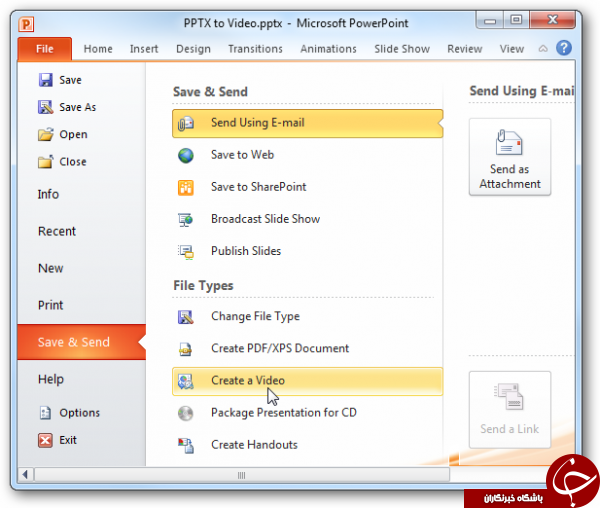600x508 pixels.
Task: Click the Exit text label
Action: coord(68,440)
